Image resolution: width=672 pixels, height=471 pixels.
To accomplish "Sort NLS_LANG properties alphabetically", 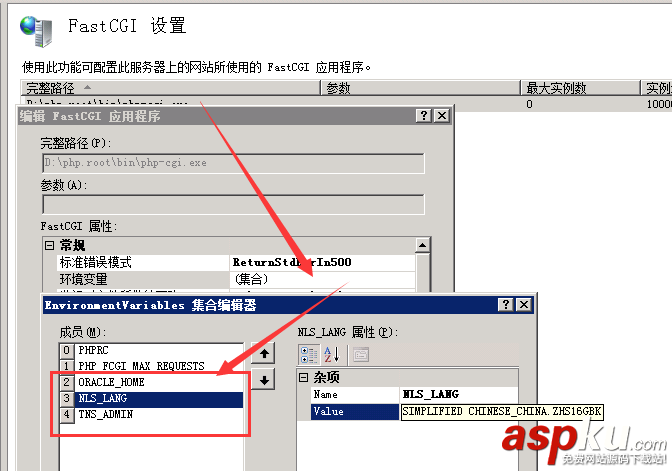I will 332,354.
